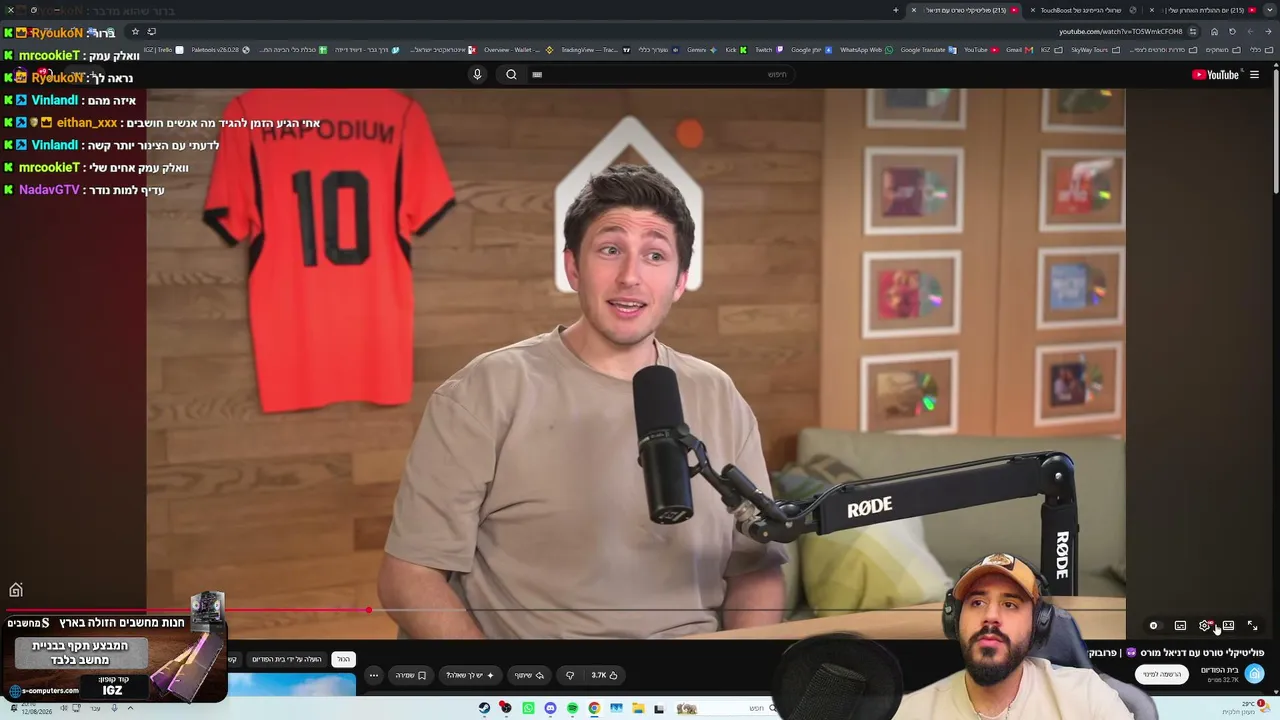1280x720 pixels.
Task: Select the white 'All' filter chip
Action: point(343,659)
